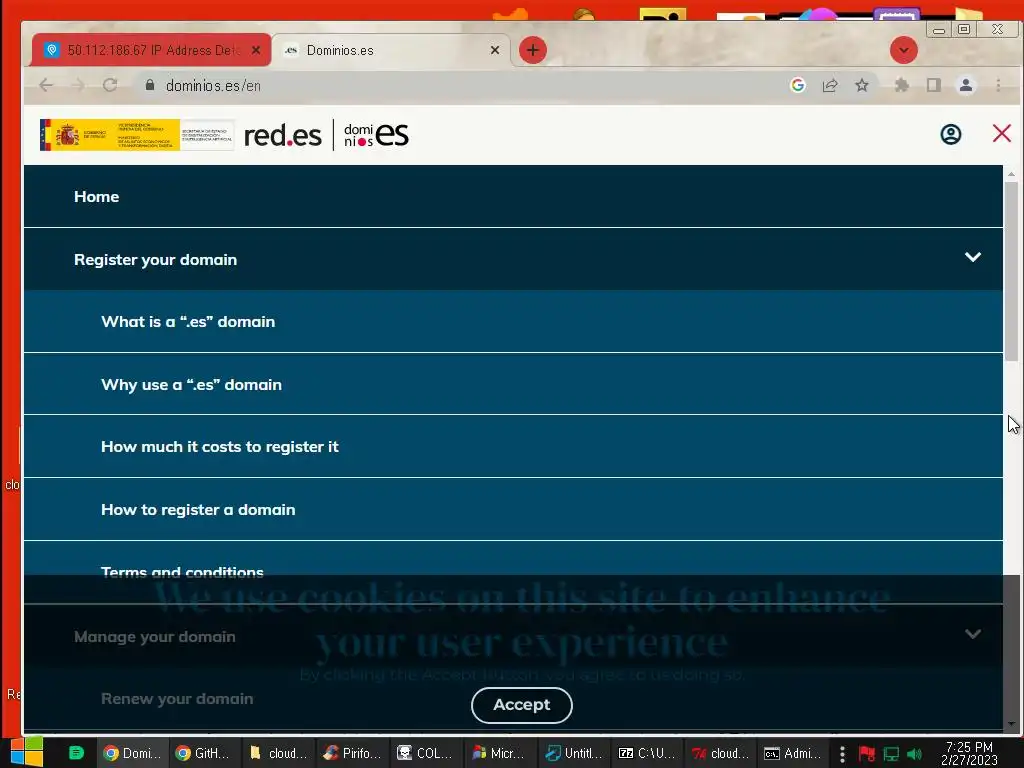1024x768 pixels.
Task: Switch to GitH... Chrome taskbar window
Action: tap(204, 753)
